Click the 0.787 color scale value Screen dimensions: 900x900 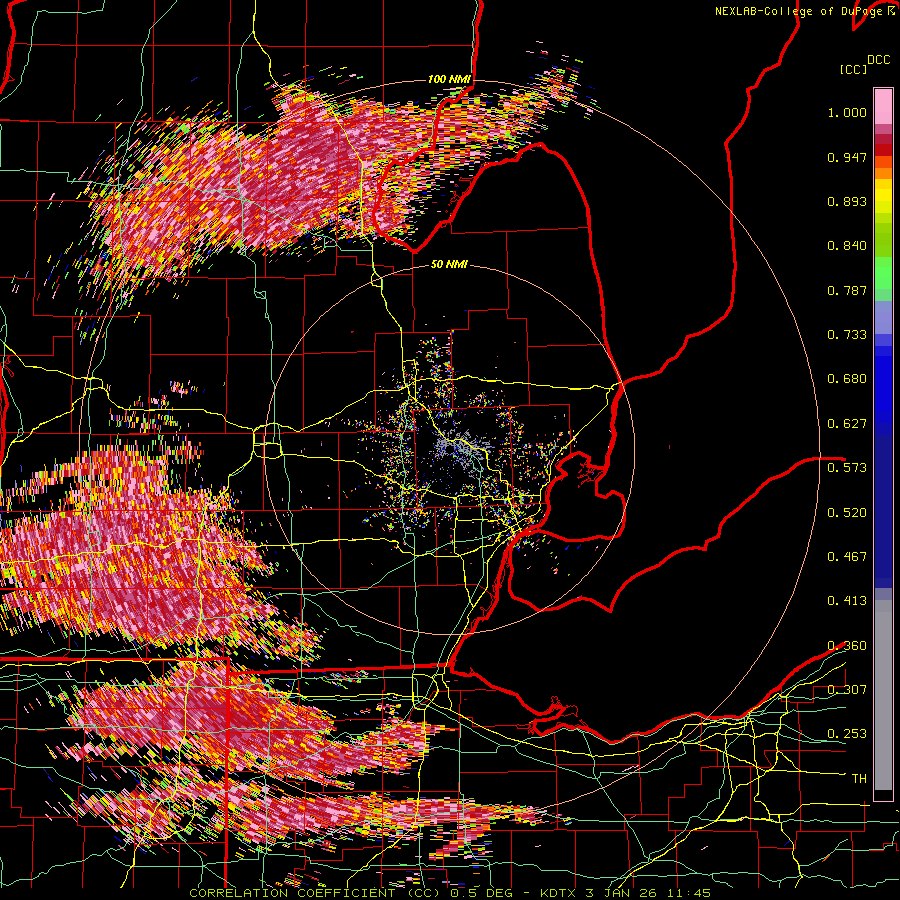(x=847, y=290)
